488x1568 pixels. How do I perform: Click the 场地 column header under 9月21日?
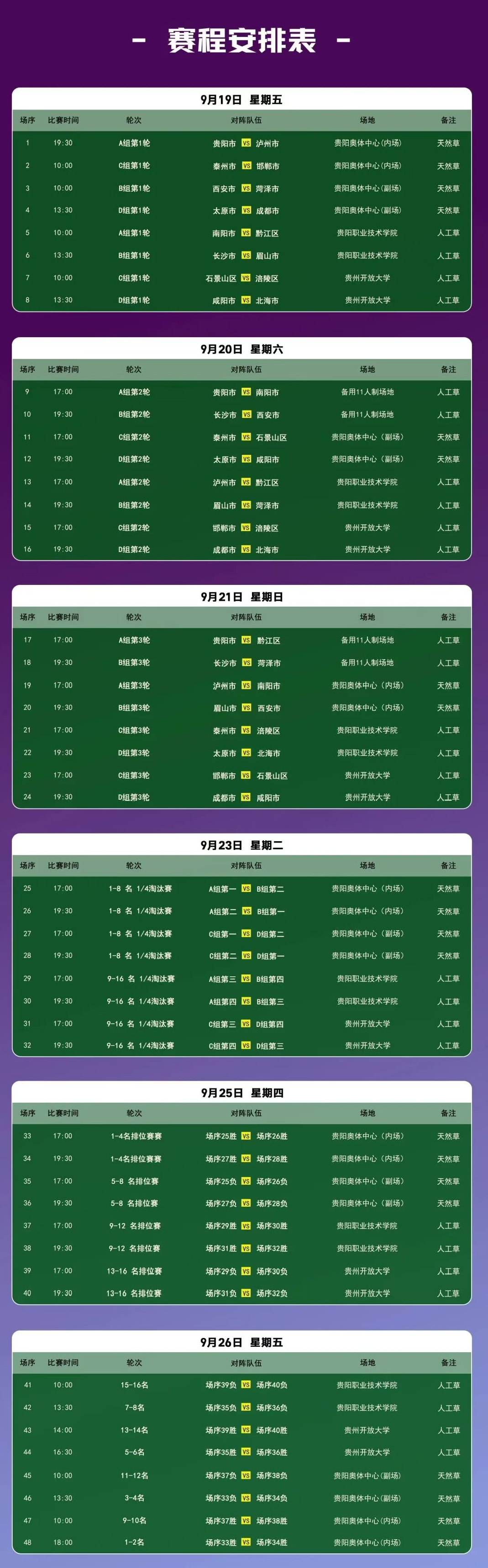pos(367,617)
